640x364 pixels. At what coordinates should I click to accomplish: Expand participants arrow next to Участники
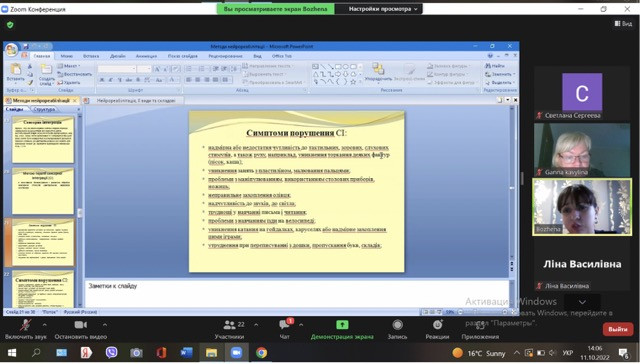[x=256, y=325]
